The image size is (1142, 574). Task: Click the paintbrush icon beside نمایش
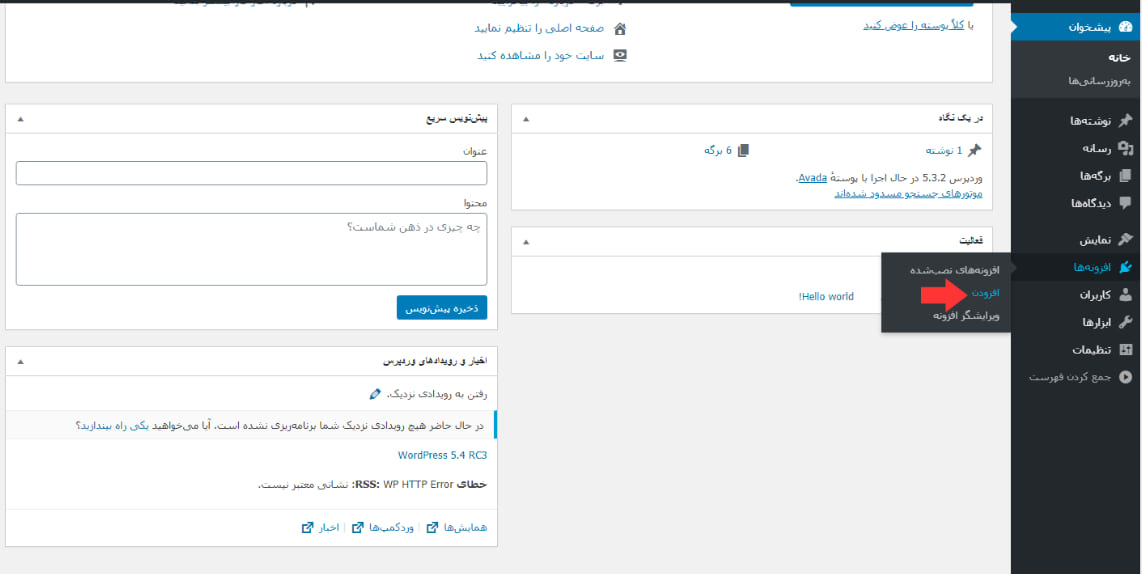1125,240
